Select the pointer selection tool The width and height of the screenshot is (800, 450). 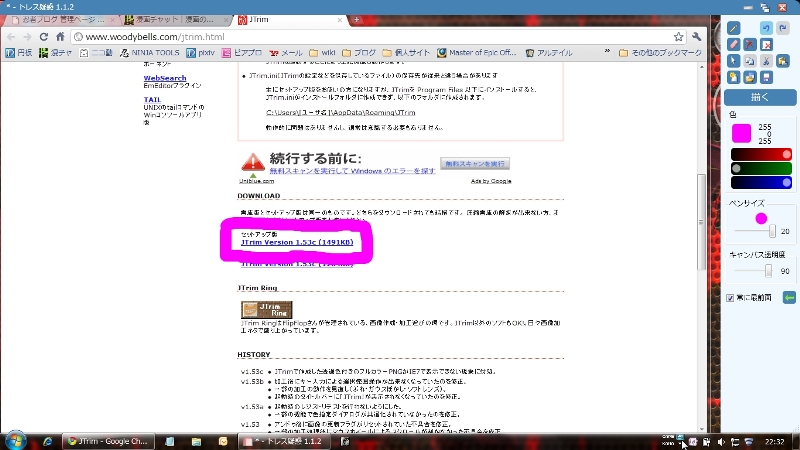coord(733,61)
